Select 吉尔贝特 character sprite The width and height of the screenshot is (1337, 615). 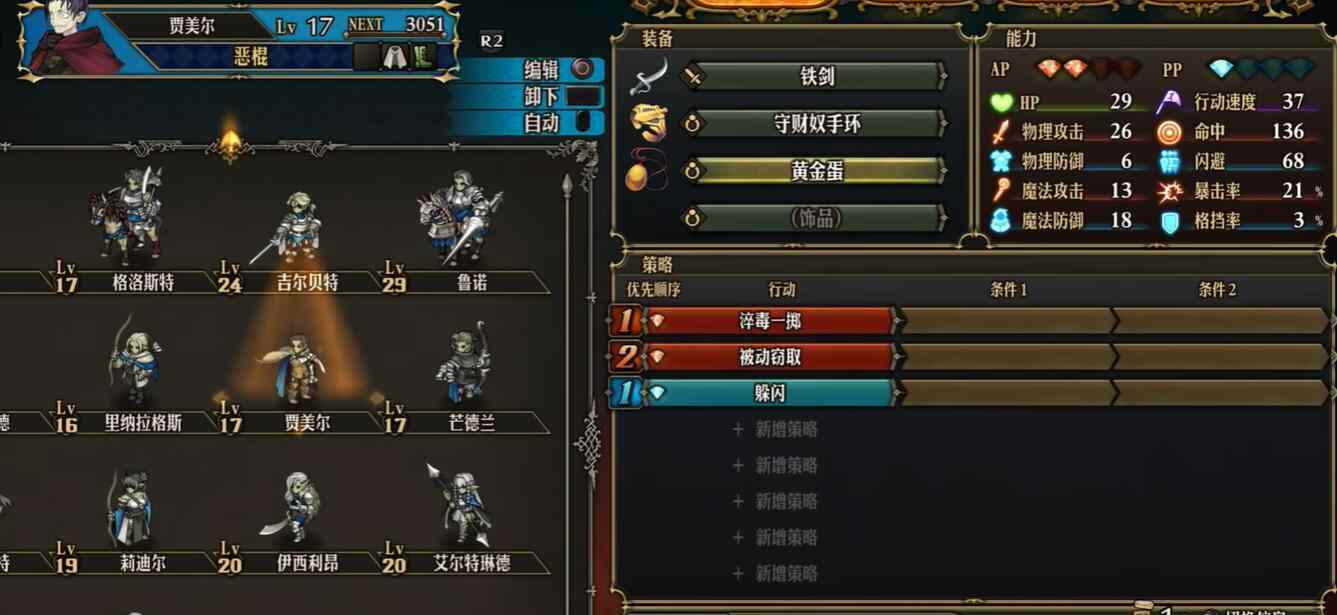[x=295, y=230]
